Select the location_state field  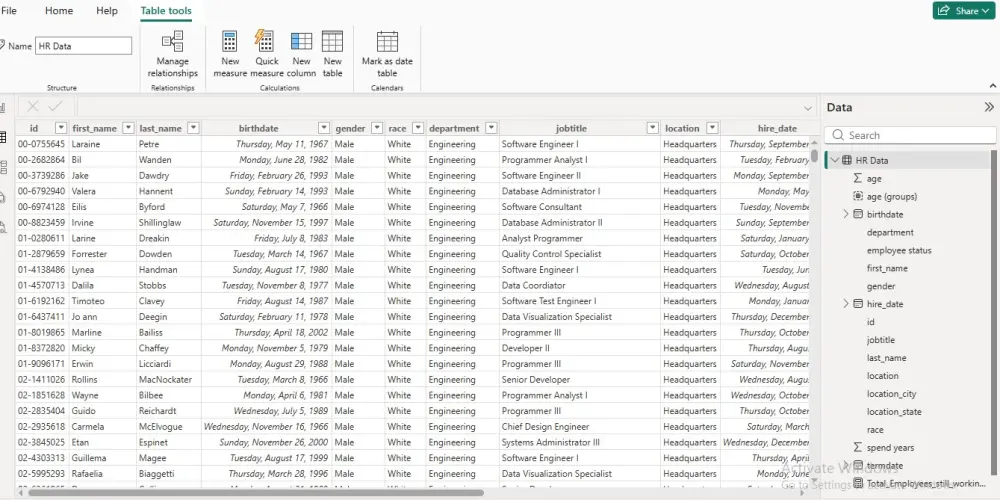(x=893, y=411)
